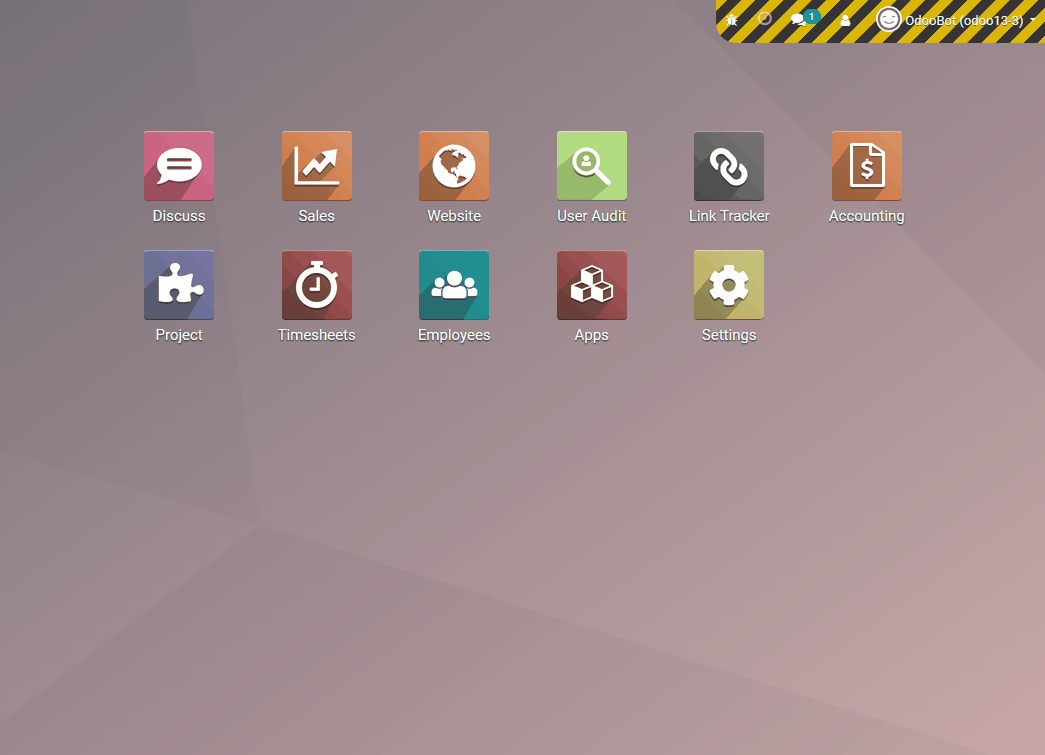Click the Timesheets label text
The width and height of the screenshot is (1045, 755).
(317, 335)
